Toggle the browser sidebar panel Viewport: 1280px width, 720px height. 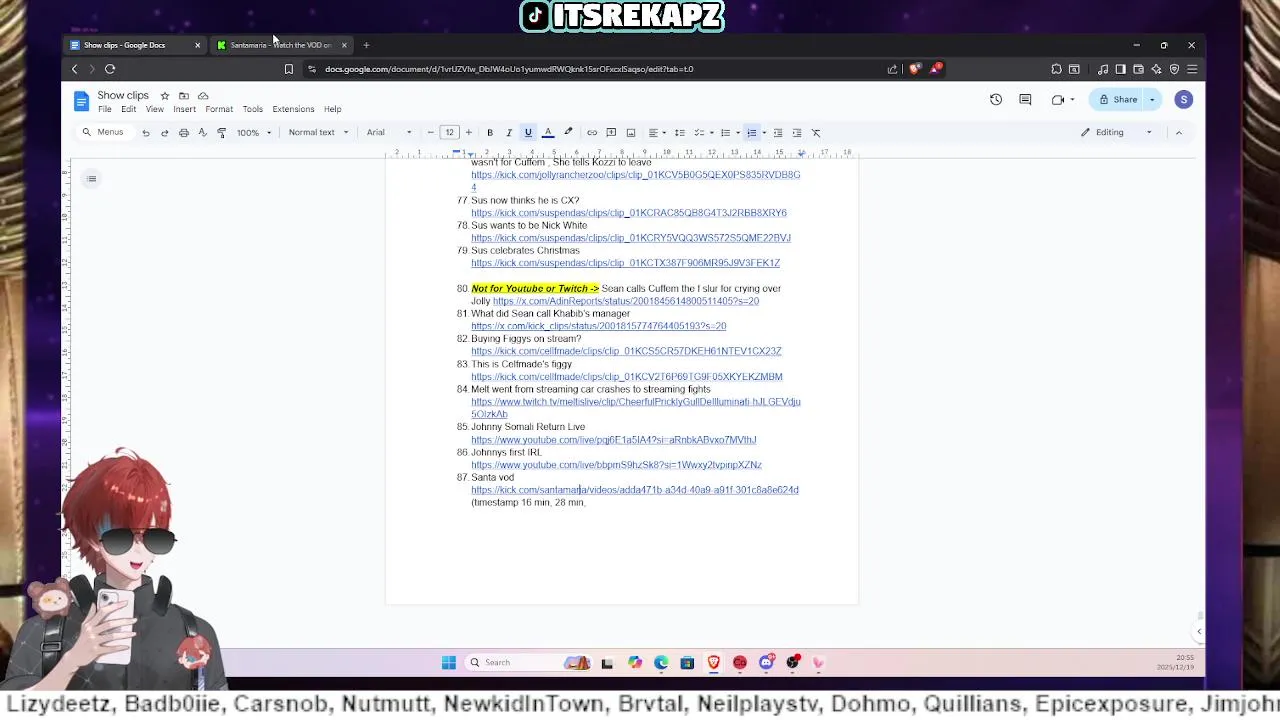tap(1120, 69)
